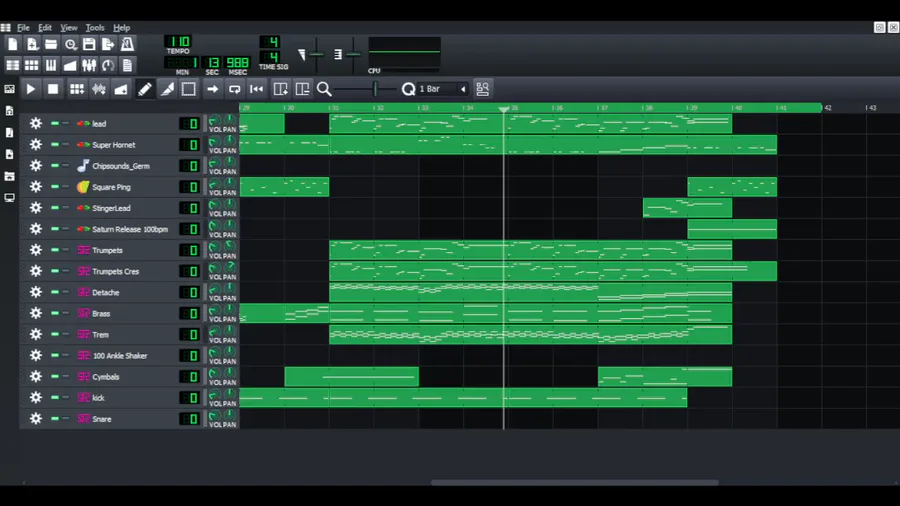Viewport: 900px width, 506px height.
Task: Open the Brass track gear menu
Action: 36,313
